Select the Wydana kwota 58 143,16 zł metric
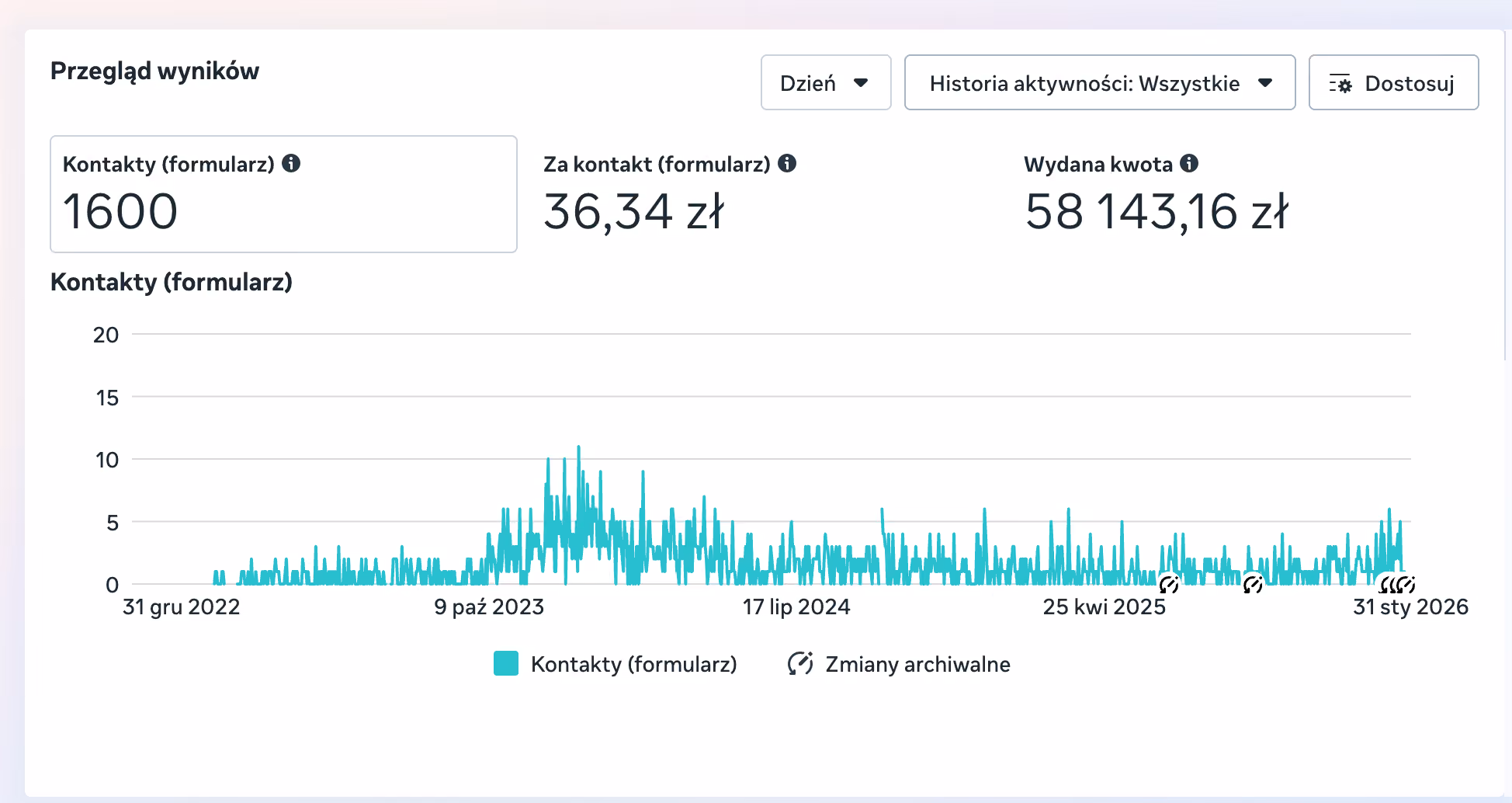The image size is (1512, 803). pos(1157,194)
